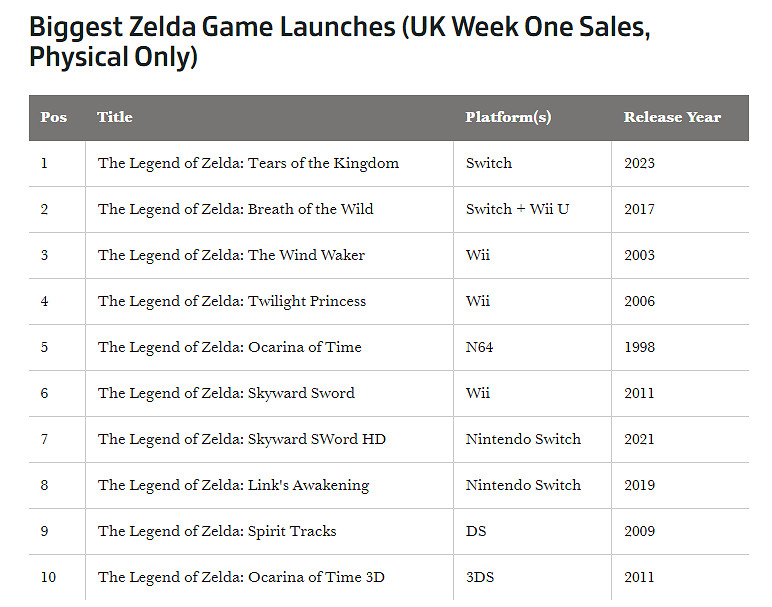Click The Wind Waker title cell

(231, 255)
